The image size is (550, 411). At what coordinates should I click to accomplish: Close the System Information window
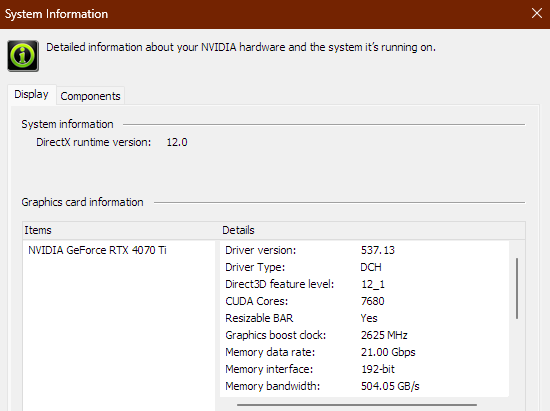[536, 14]
